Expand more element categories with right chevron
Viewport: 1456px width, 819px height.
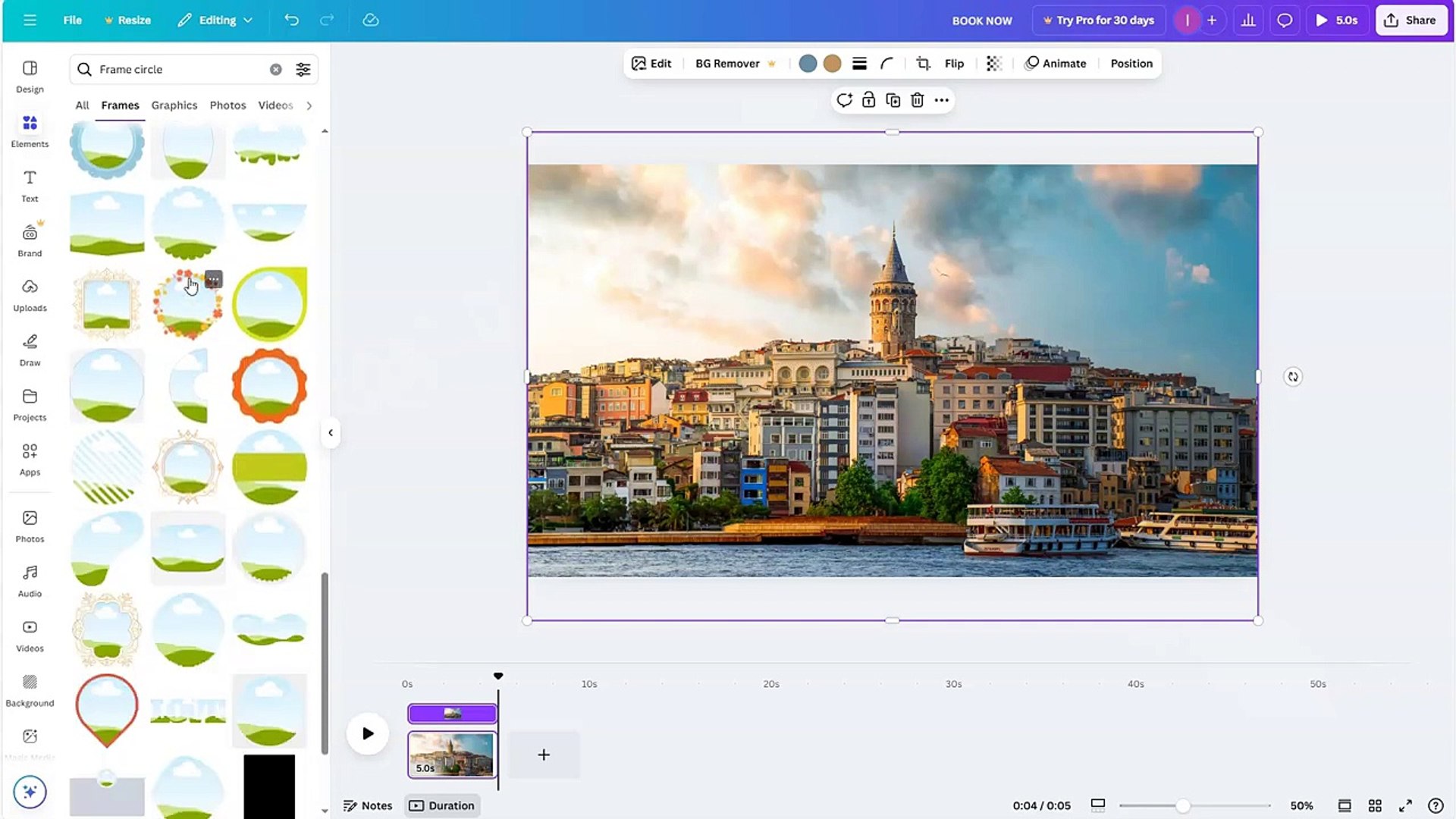(x=309, y=105)
